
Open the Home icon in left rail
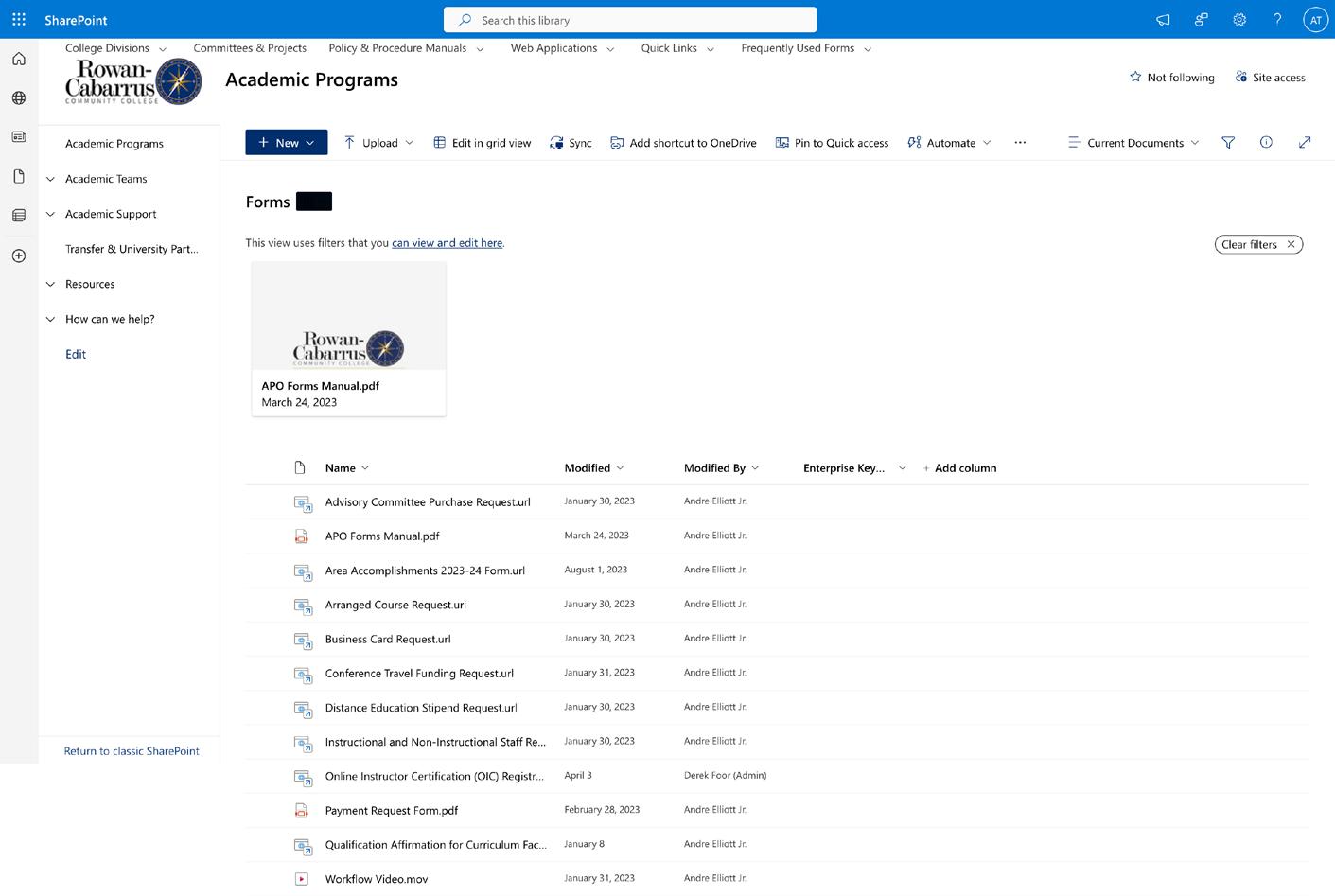click(x=19, y=59)
